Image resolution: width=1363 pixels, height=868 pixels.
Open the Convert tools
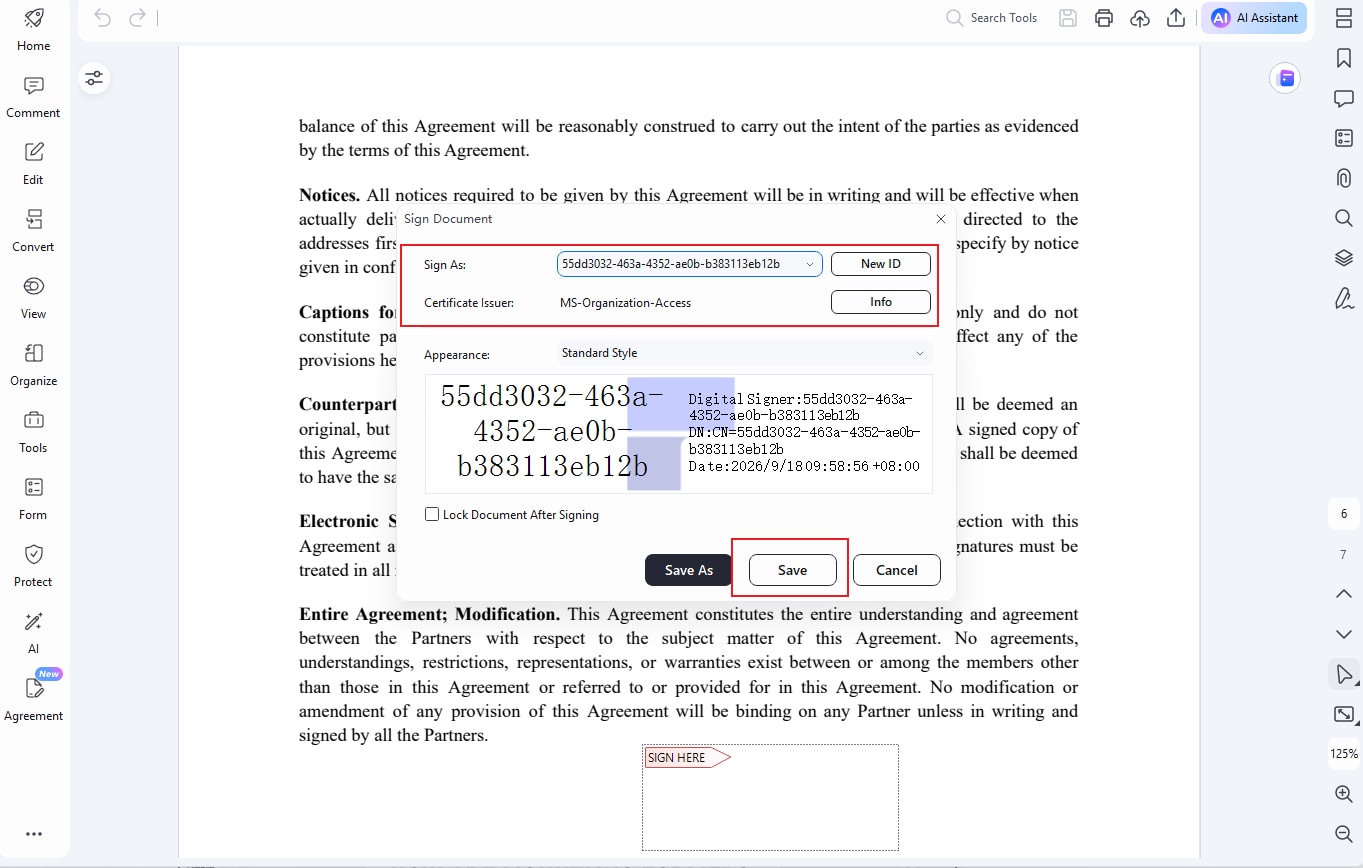click(x=33, y=231)
